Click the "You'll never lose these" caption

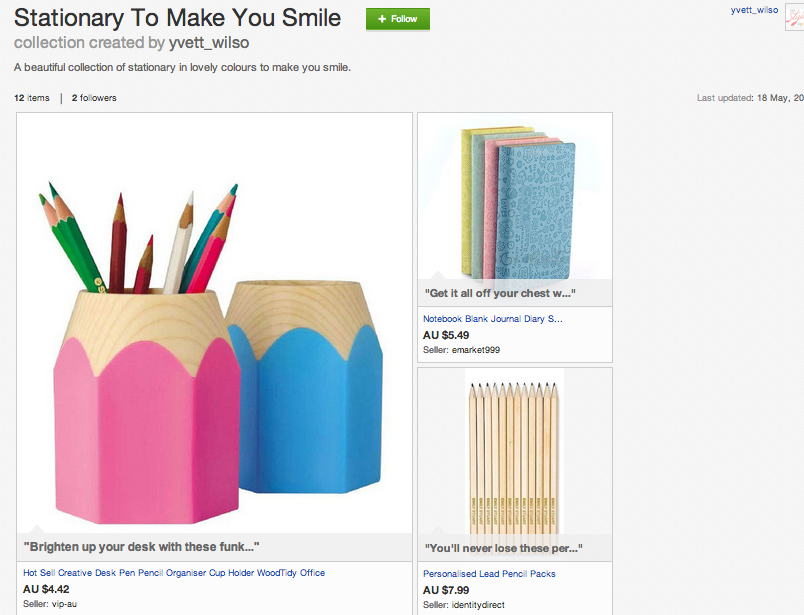point(504,548)
